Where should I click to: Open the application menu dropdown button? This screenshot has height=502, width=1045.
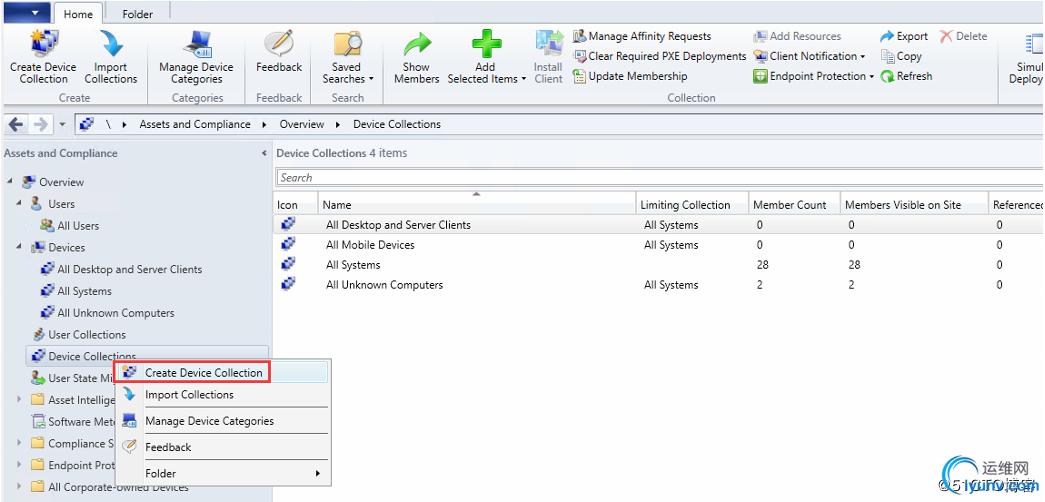(x=26, y=12)
